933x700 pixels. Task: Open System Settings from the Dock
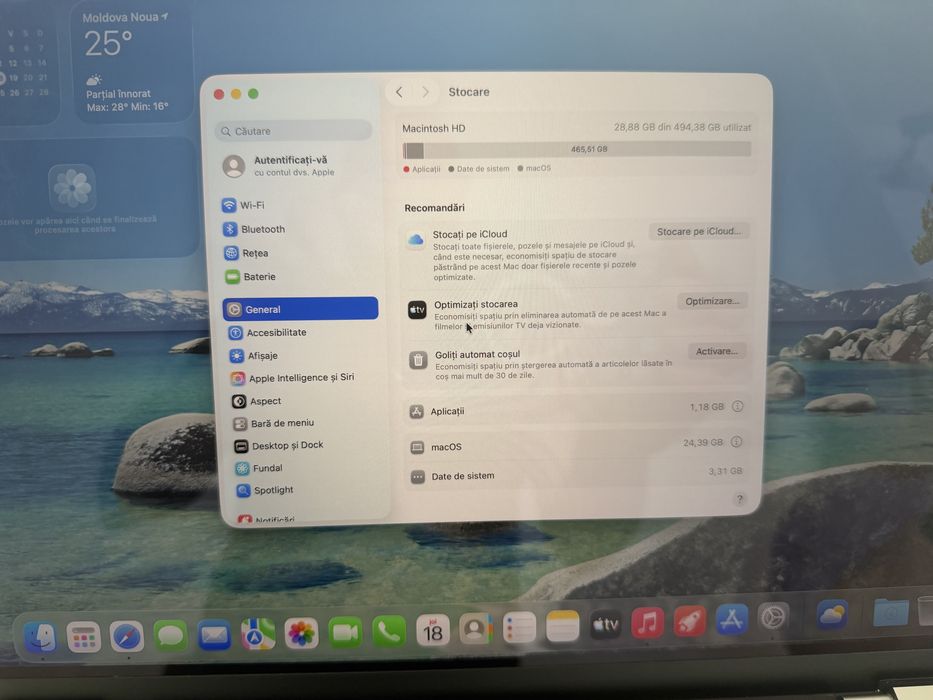click(773, 618)
